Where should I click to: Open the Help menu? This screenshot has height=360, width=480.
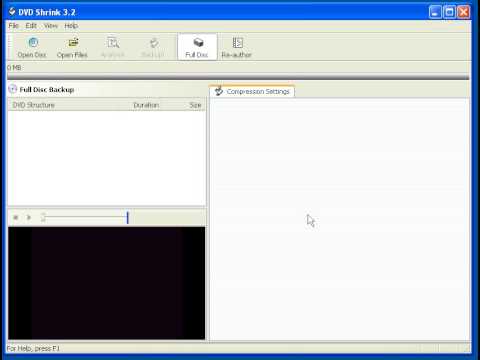click(71, 26)
